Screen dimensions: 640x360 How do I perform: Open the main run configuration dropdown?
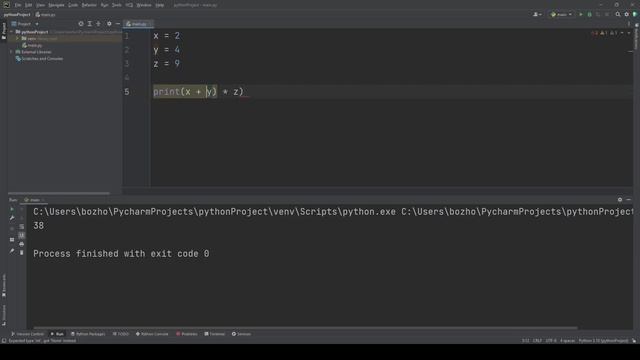tap(561, 15)
